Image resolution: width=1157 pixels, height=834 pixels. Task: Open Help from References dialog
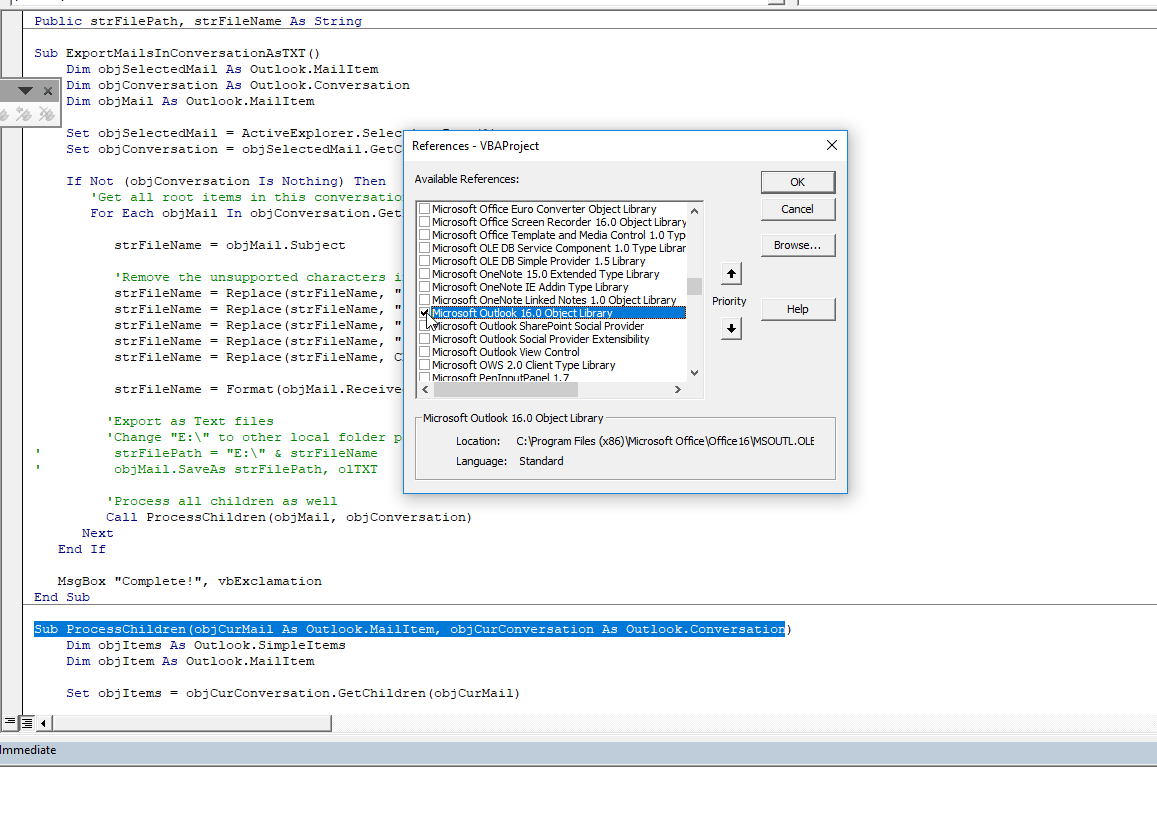[x=798, y=309]
